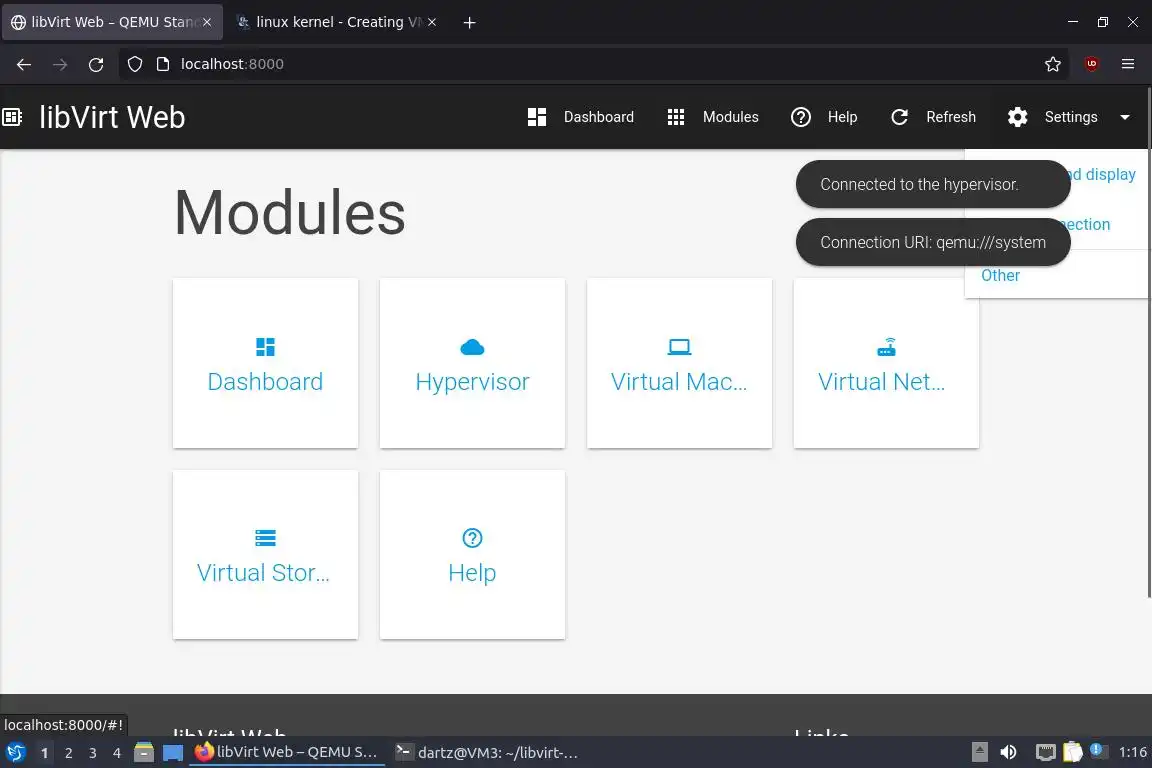Reload the page with browser reload button

tap(96, 65)
